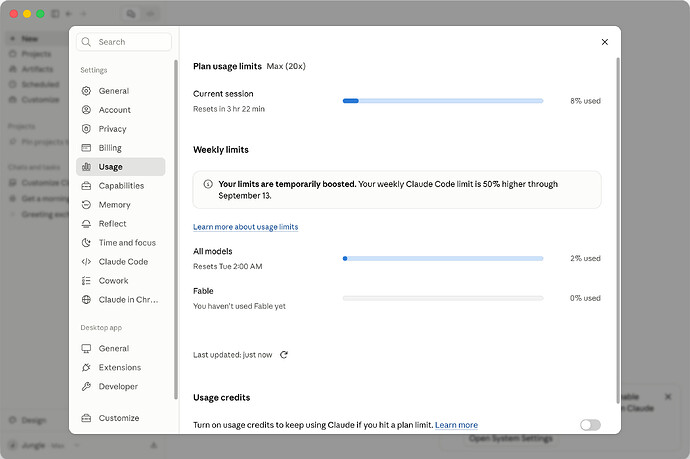Open Learn more link under Usage credits
Viewport: 690px width, 459px height.
456,425
